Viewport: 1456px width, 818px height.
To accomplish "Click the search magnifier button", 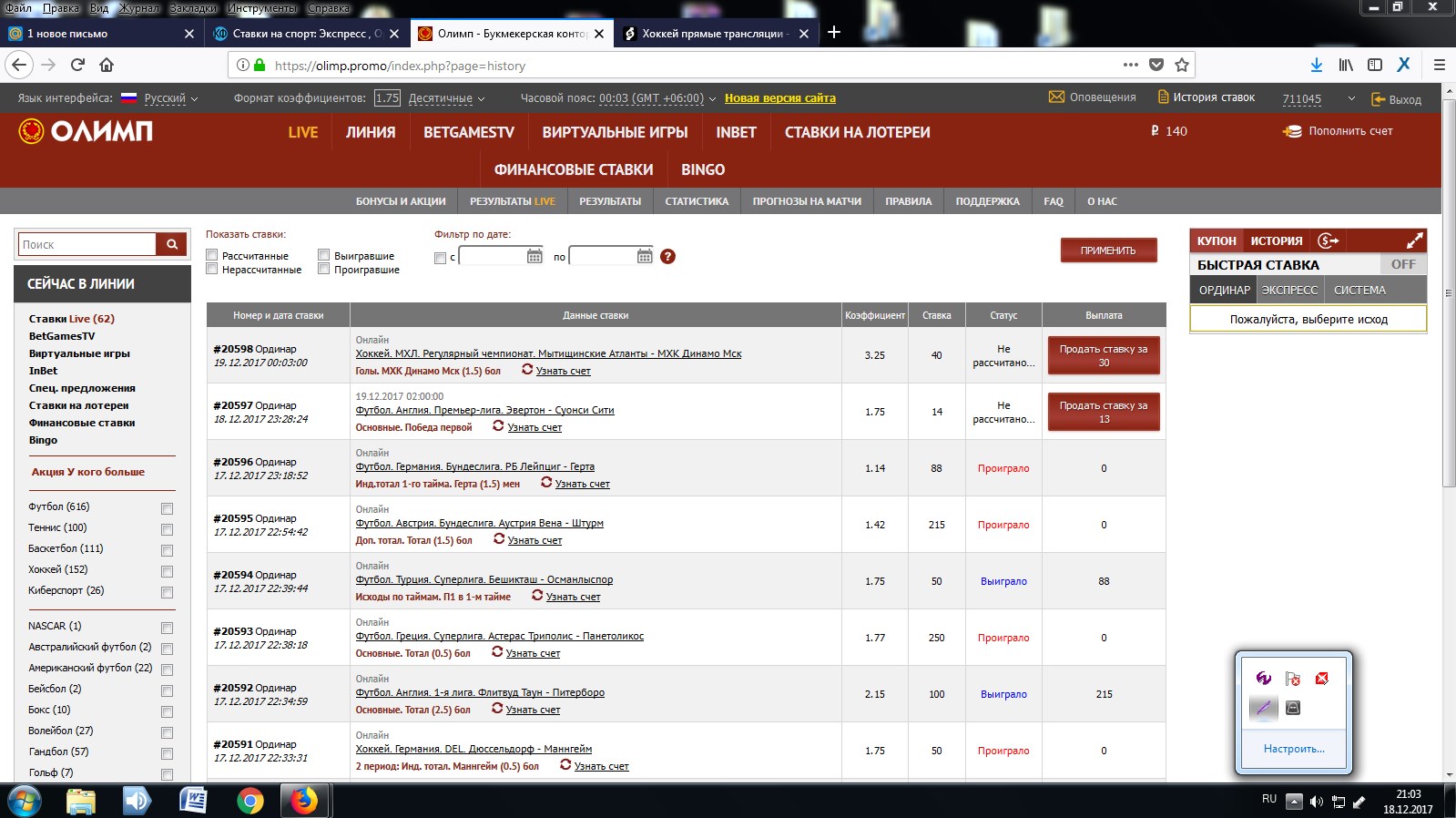I will click(x=172, y=244).
